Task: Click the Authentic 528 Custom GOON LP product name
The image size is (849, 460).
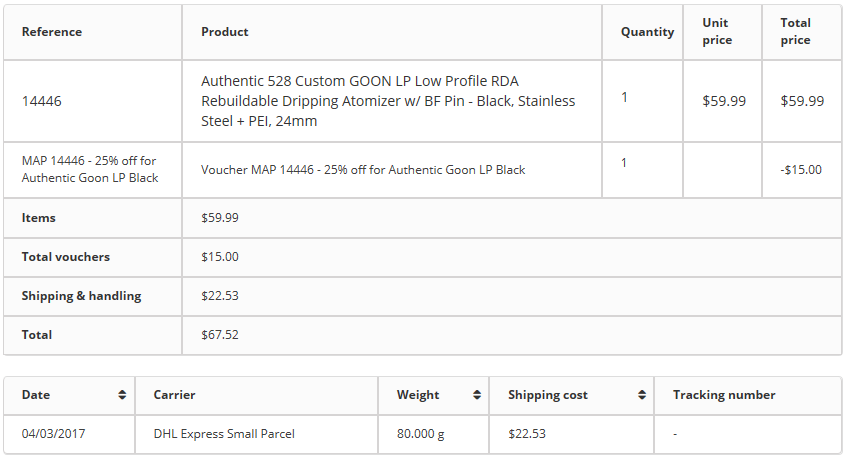Action: [x=388, y=101]
